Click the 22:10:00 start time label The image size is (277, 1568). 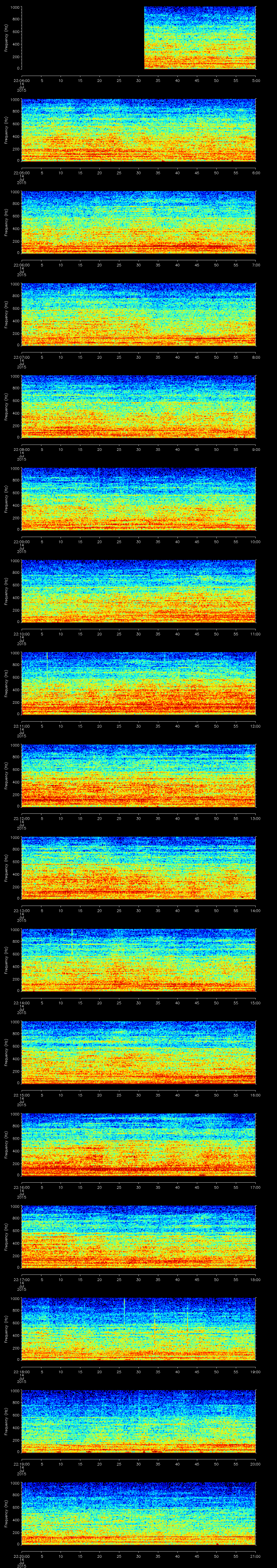coord(21,634)
